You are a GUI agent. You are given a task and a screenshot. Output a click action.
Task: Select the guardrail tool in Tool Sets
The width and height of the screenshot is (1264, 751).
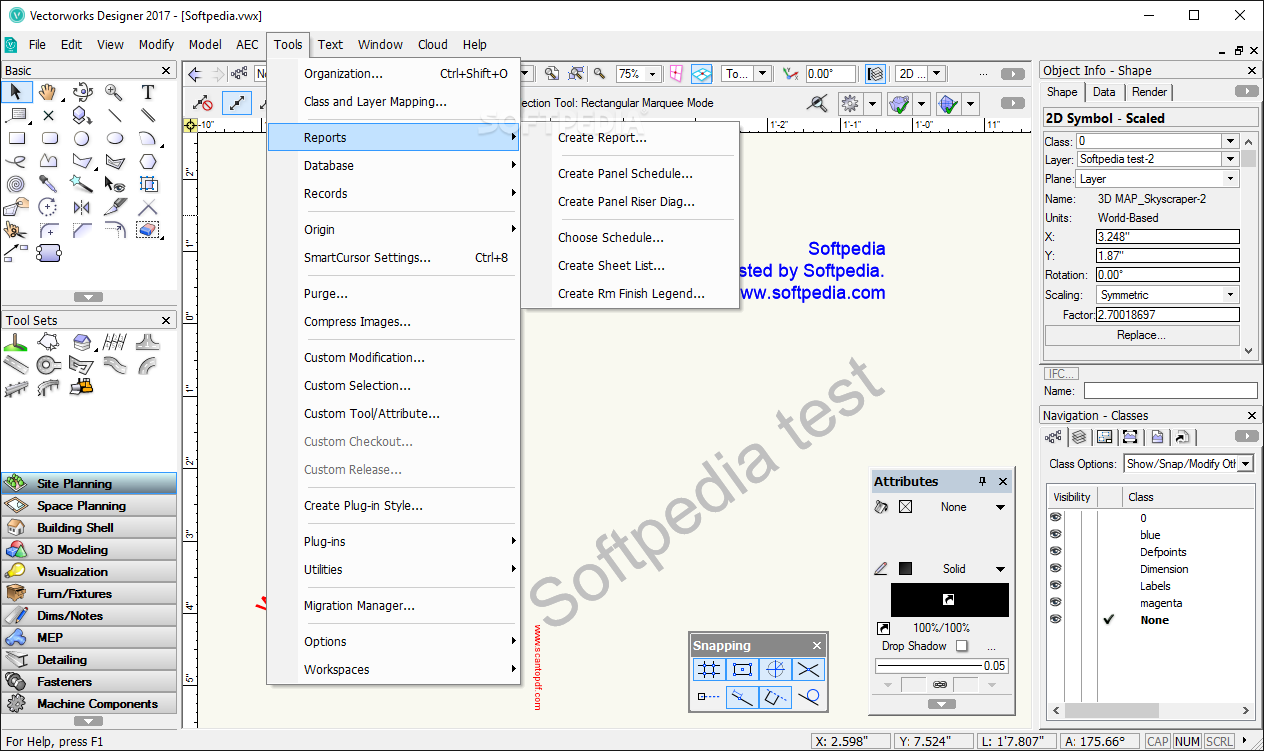tap(16, 388)
